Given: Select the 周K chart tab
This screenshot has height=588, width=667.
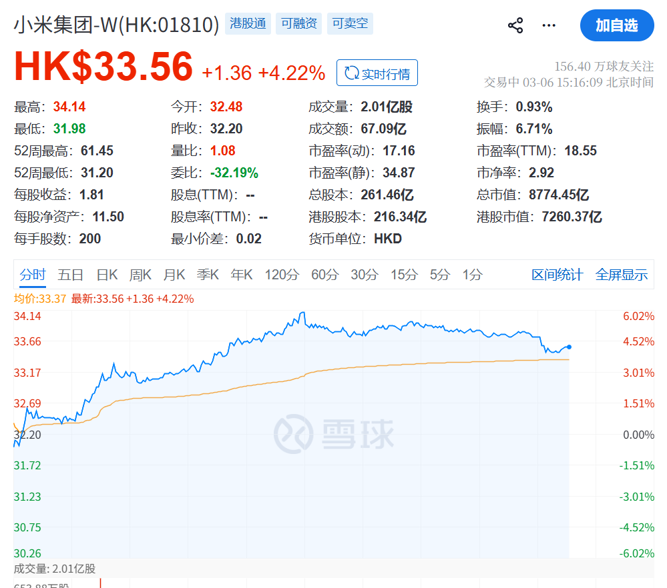Looking at the screenshot, I should pos(141,275).
